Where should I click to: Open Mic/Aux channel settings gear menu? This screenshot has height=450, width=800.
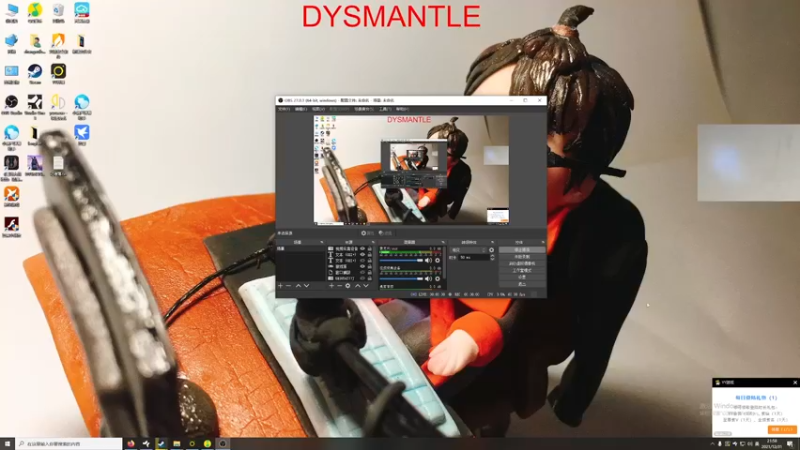coord(437,260)
